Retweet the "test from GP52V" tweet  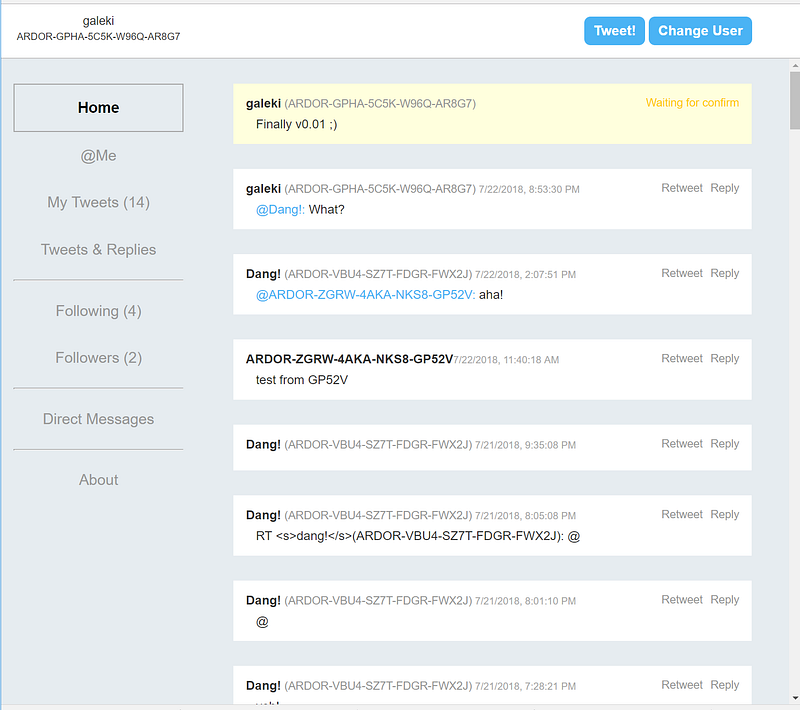[682, 358]
